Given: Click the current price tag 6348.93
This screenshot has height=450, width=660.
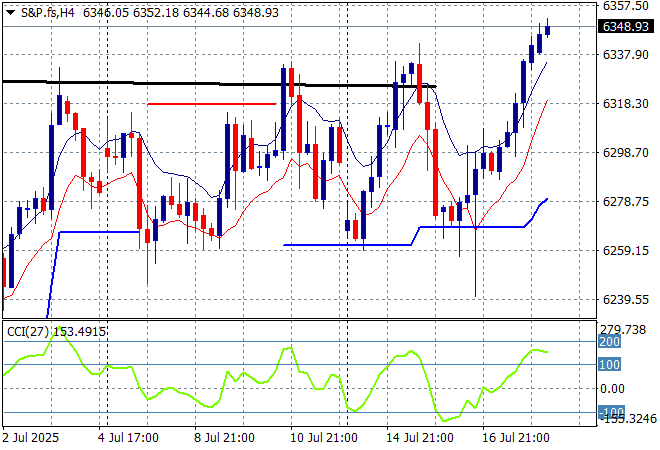Looking at the screenshot, I should pyautogui.click(x=628, y=26).
